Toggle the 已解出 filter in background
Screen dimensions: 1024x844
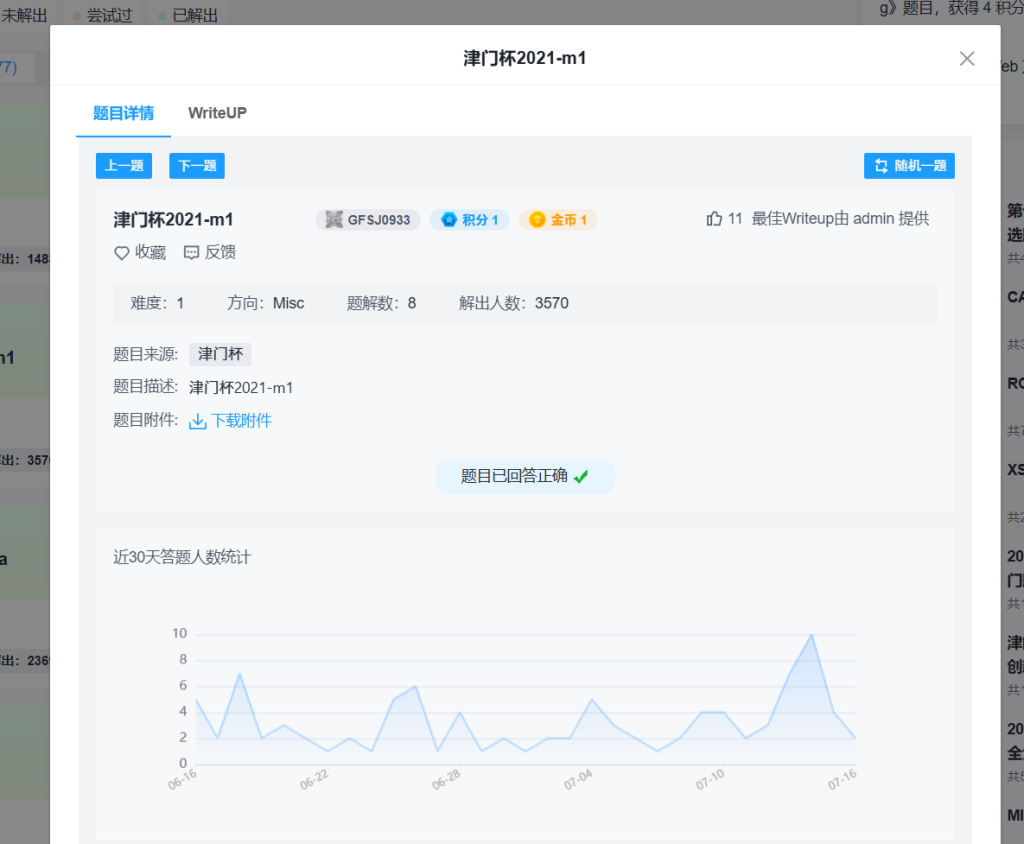coord(188,16)
